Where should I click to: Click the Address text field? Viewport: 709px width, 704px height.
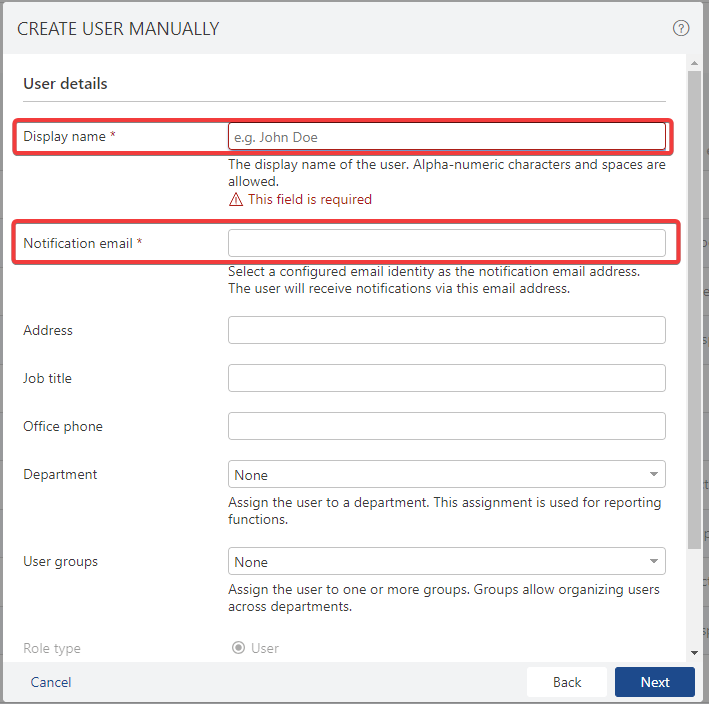pyautogui.click(x=446, y=330)
